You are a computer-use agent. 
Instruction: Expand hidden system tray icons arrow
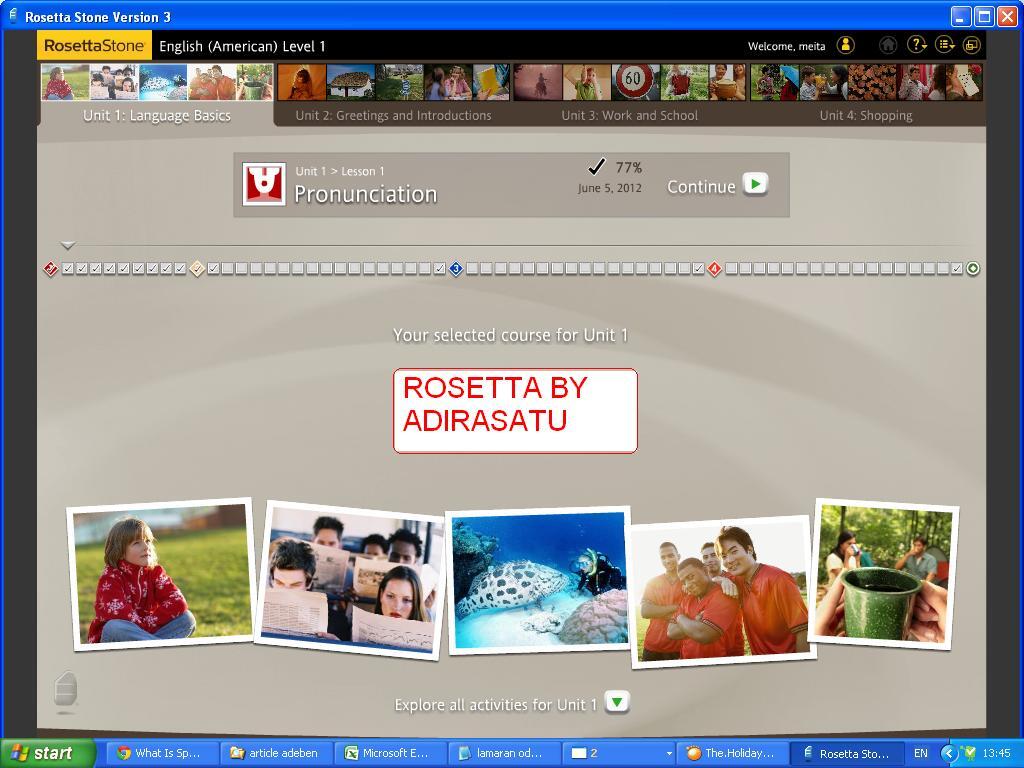(x=949, y=754)
